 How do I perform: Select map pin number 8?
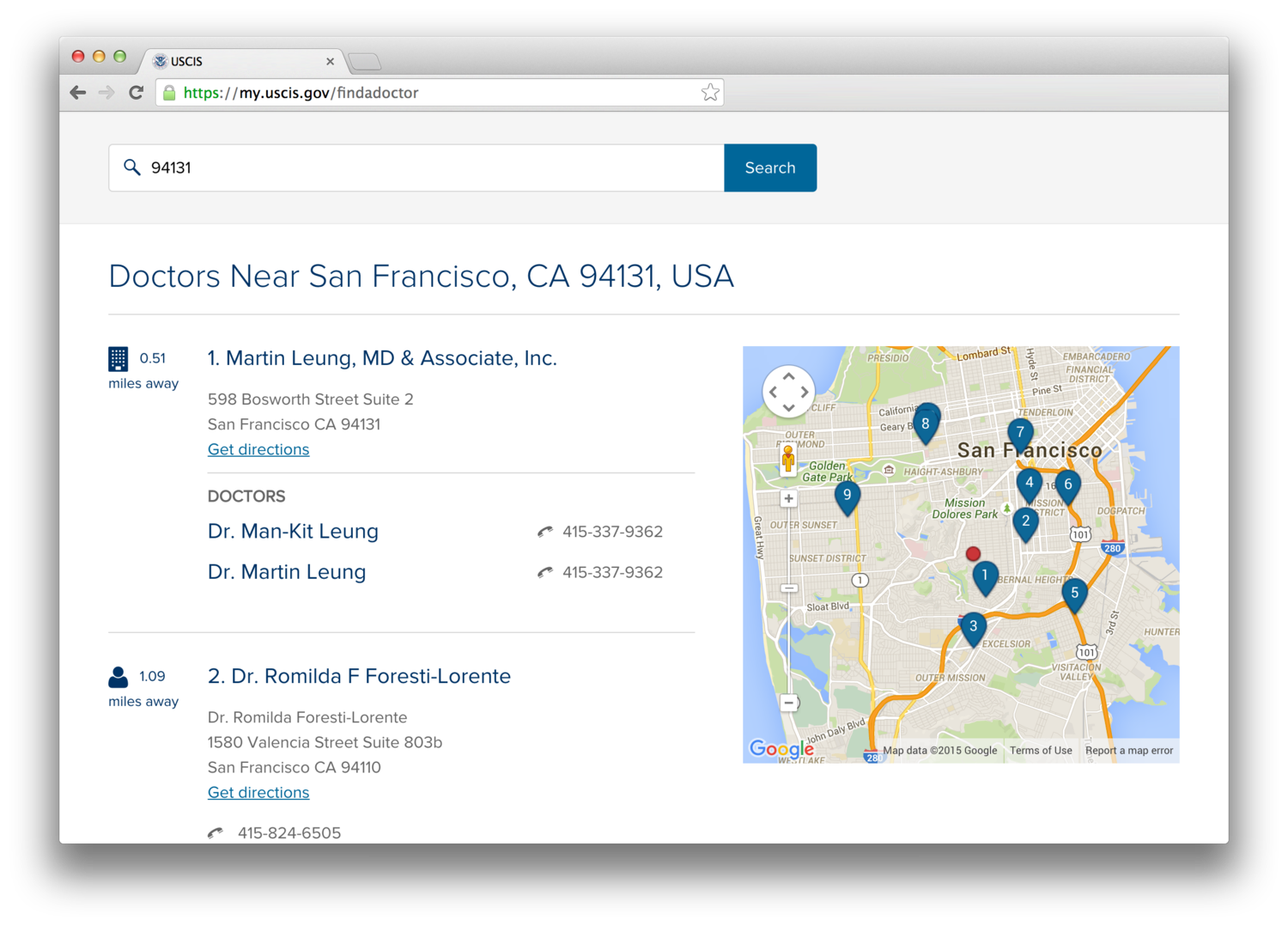tap(925, 425)
